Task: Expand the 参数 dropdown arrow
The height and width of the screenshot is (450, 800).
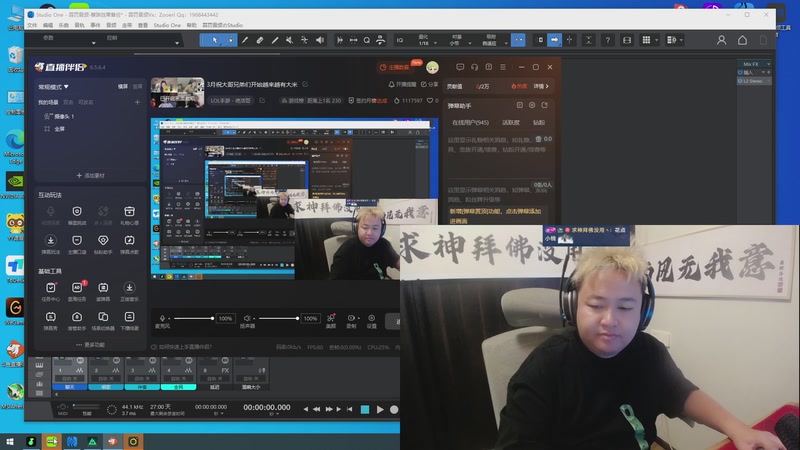Action: tap(93, 43)
